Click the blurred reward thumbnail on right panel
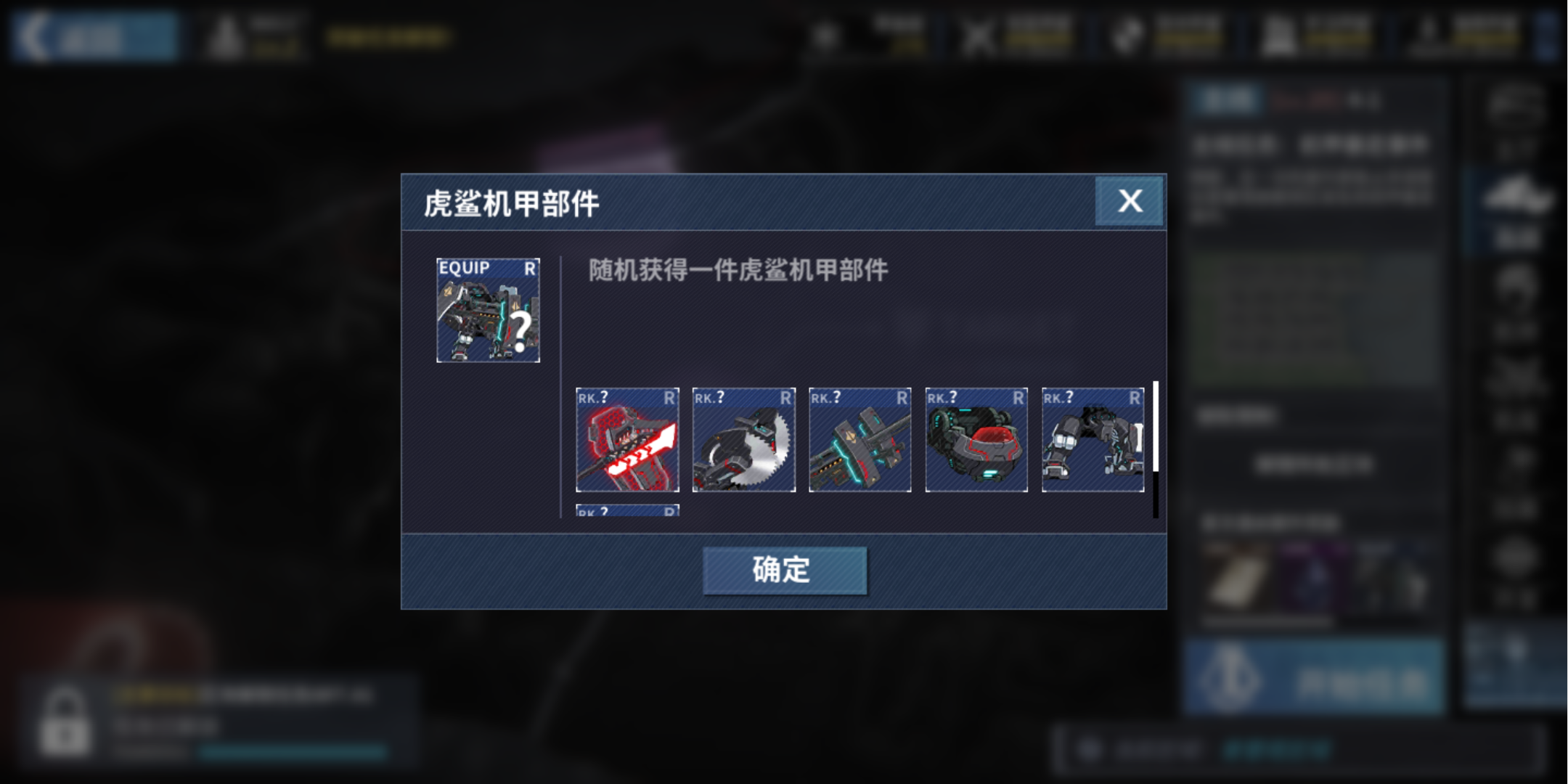This screenshot has height=784, width=1568. click(x=1238, y=581)
